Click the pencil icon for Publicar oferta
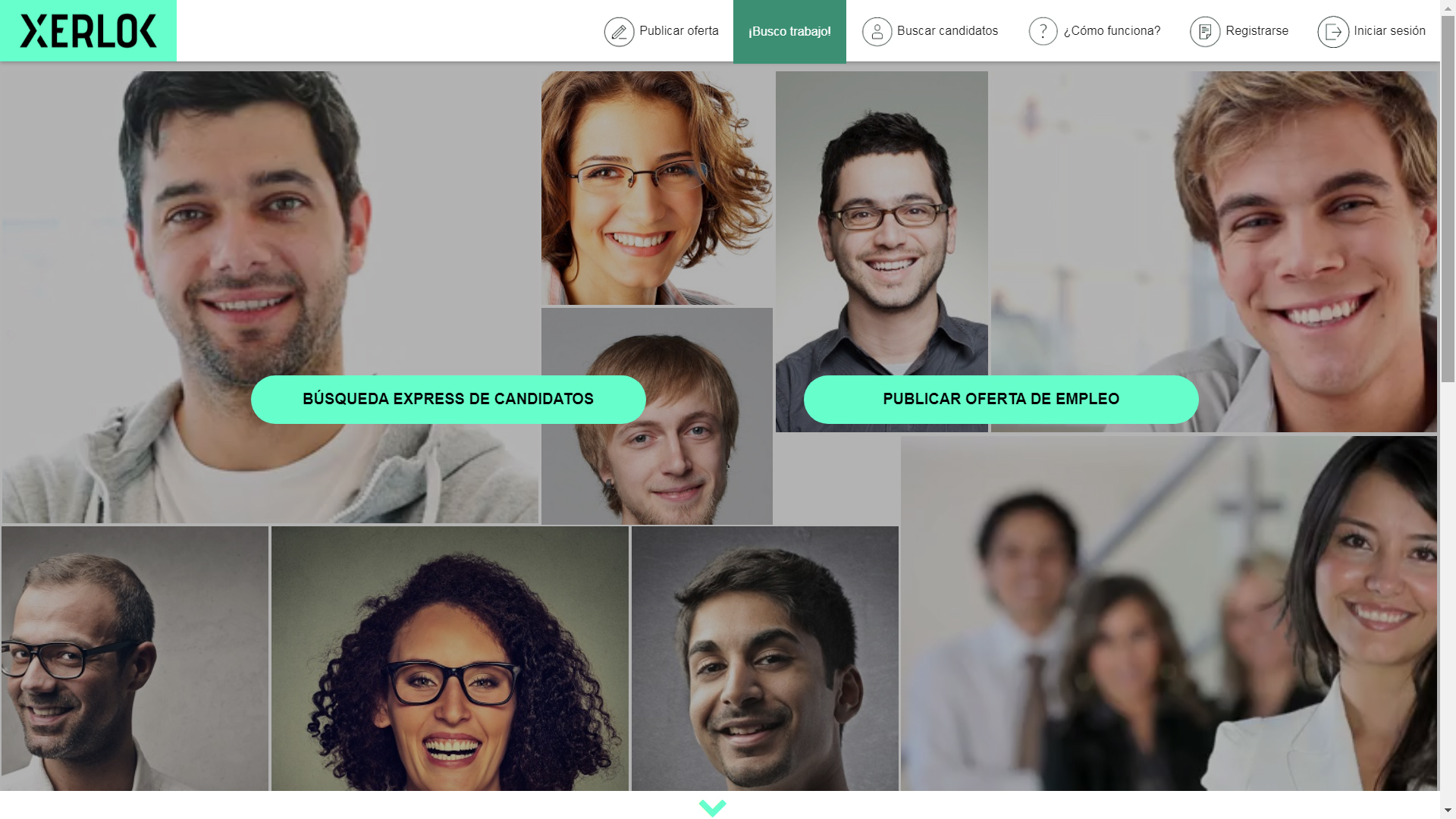The height and width of the screenshot is (819, 1456). coord(619,32)
